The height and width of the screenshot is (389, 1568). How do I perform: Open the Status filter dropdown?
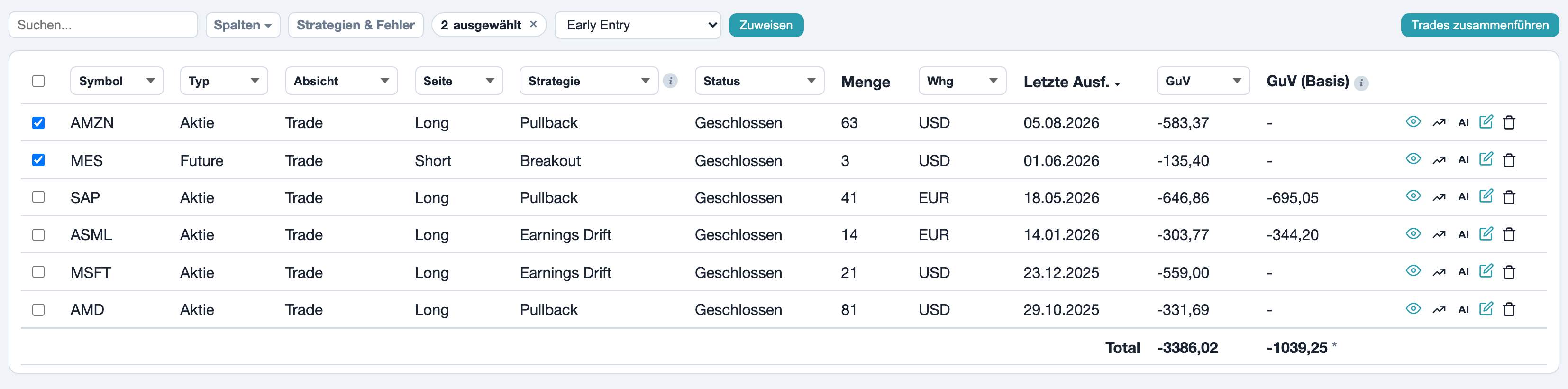(760, 81)
